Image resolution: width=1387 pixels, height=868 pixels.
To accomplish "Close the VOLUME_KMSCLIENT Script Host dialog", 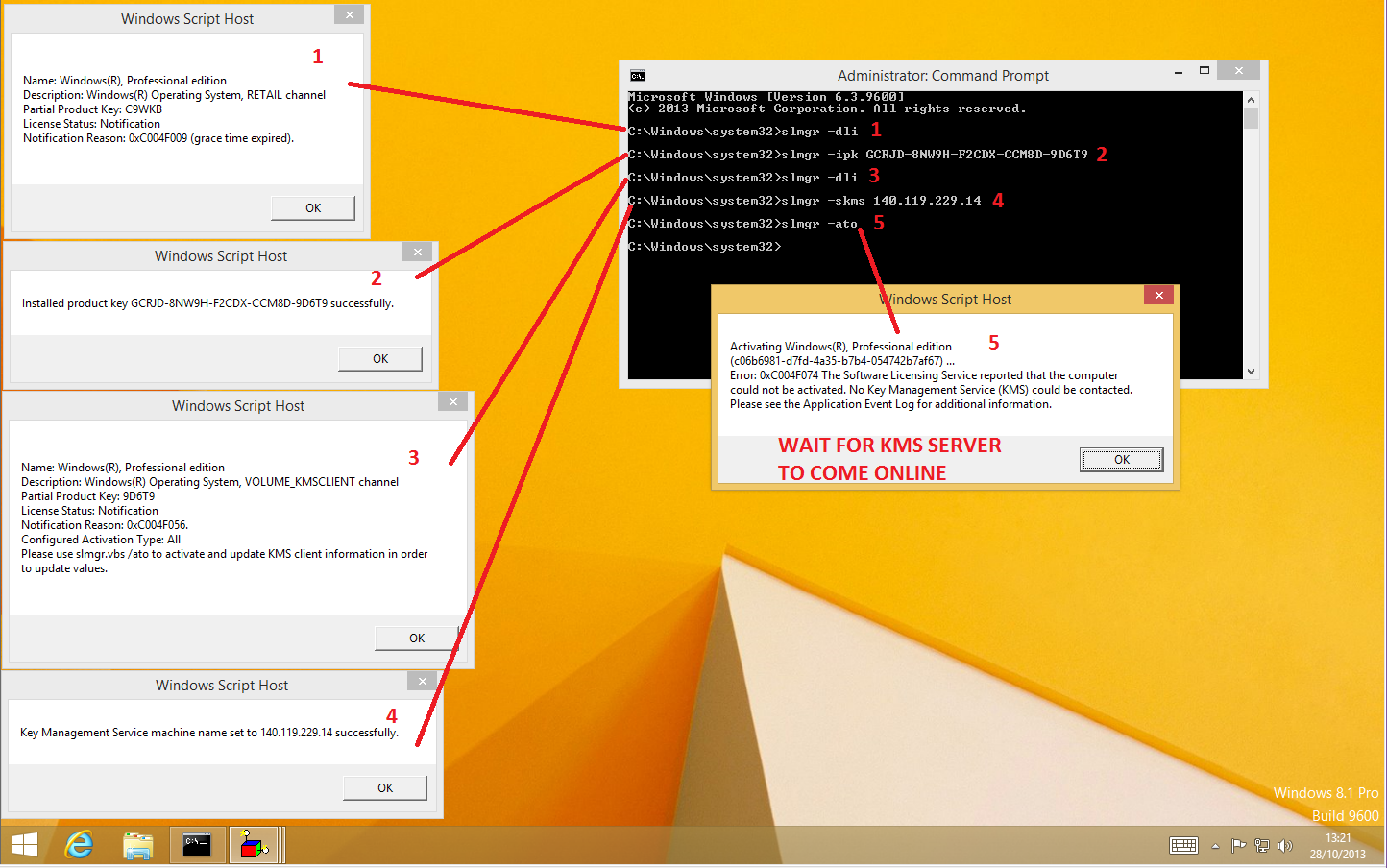I will (453, 401).
